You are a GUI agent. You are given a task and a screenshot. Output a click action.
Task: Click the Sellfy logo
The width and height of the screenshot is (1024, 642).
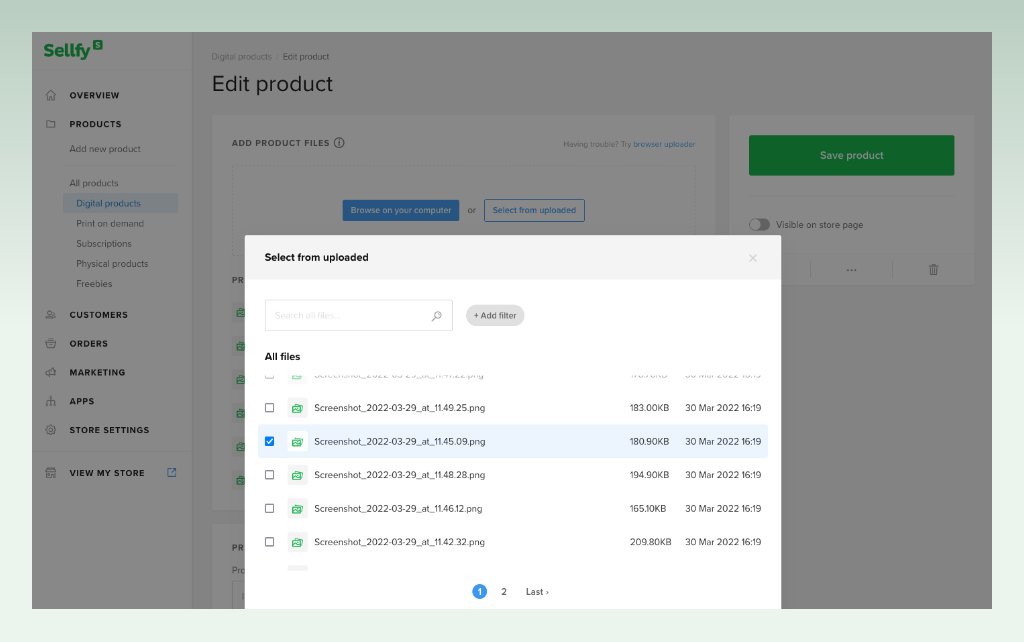click(x=73, y=50)
